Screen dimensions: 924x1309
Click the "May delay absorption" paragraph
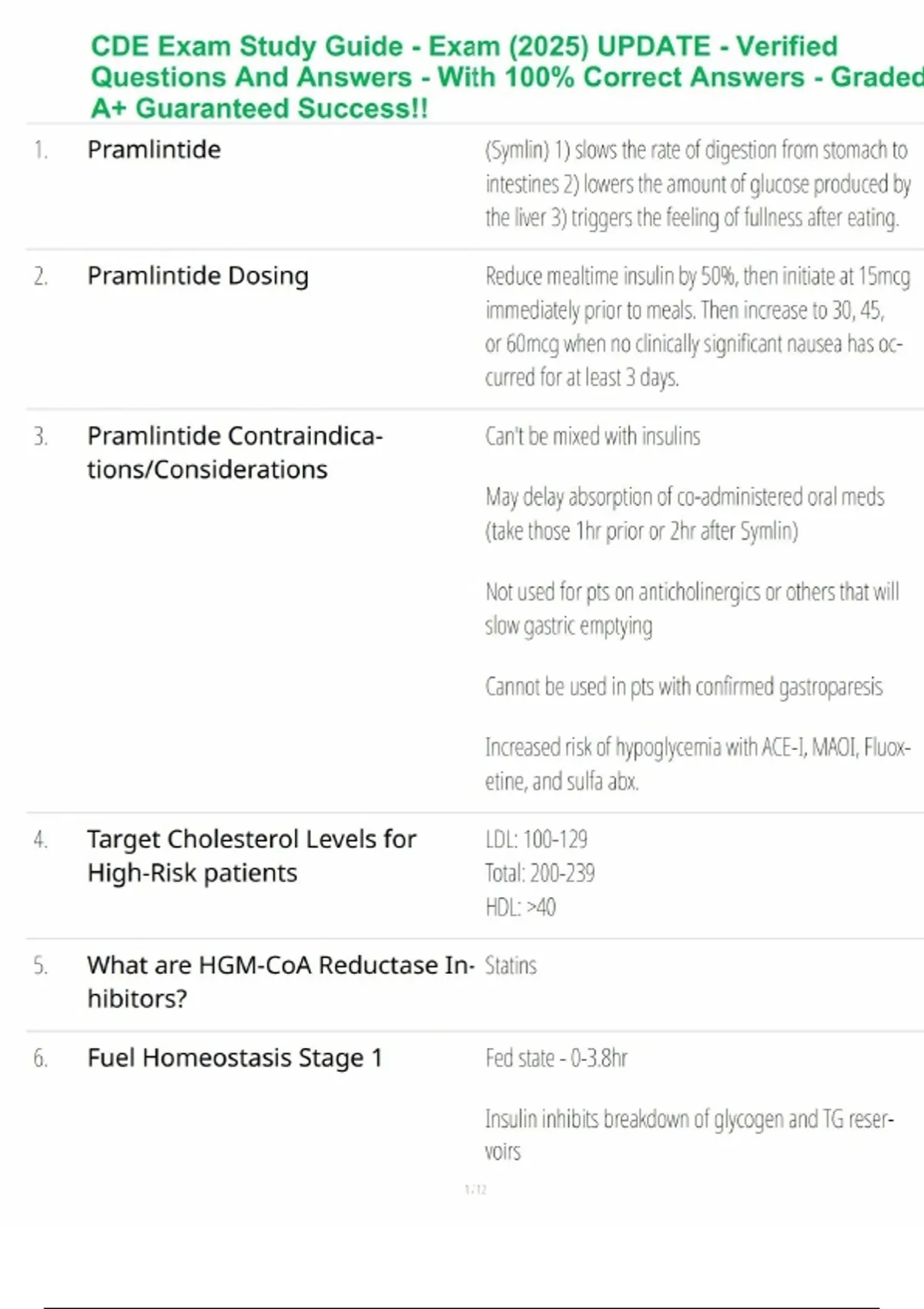[x=684, y=514]
